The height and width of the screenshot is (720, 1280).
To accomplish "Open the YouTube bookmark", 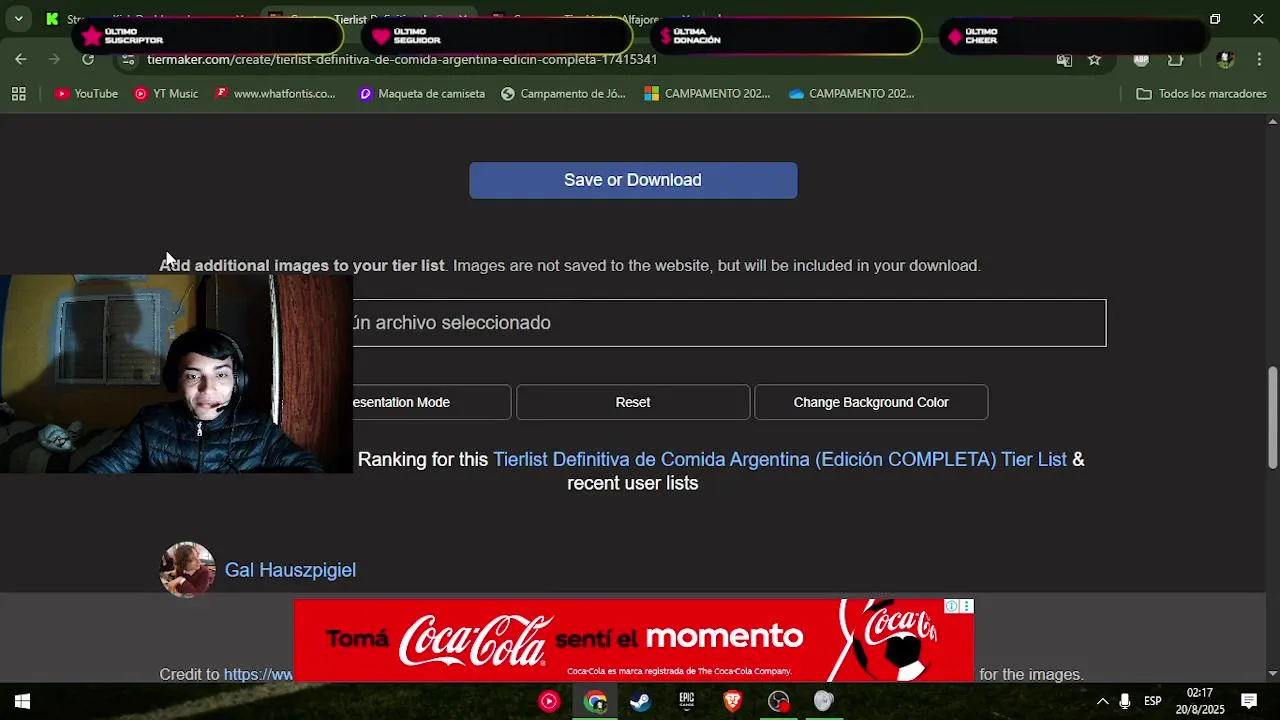I will click(x=86, y=94).
